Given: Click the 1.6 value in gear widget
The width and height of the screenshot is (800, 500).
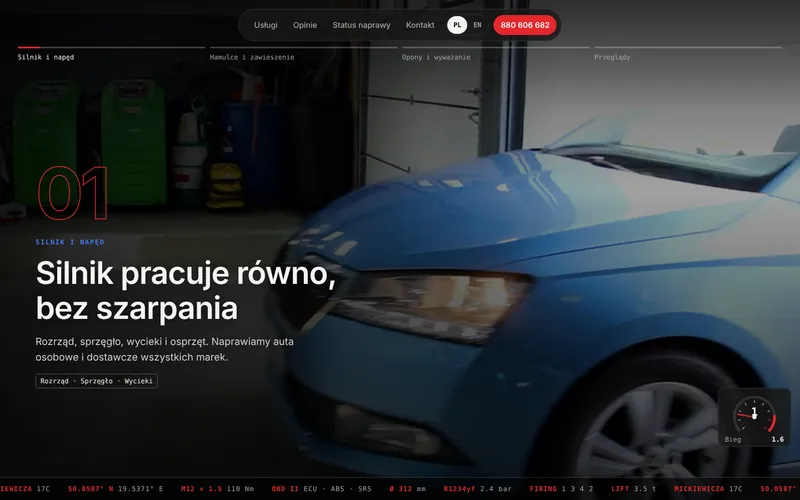Looking at the screenshot, I should point(778,439).
